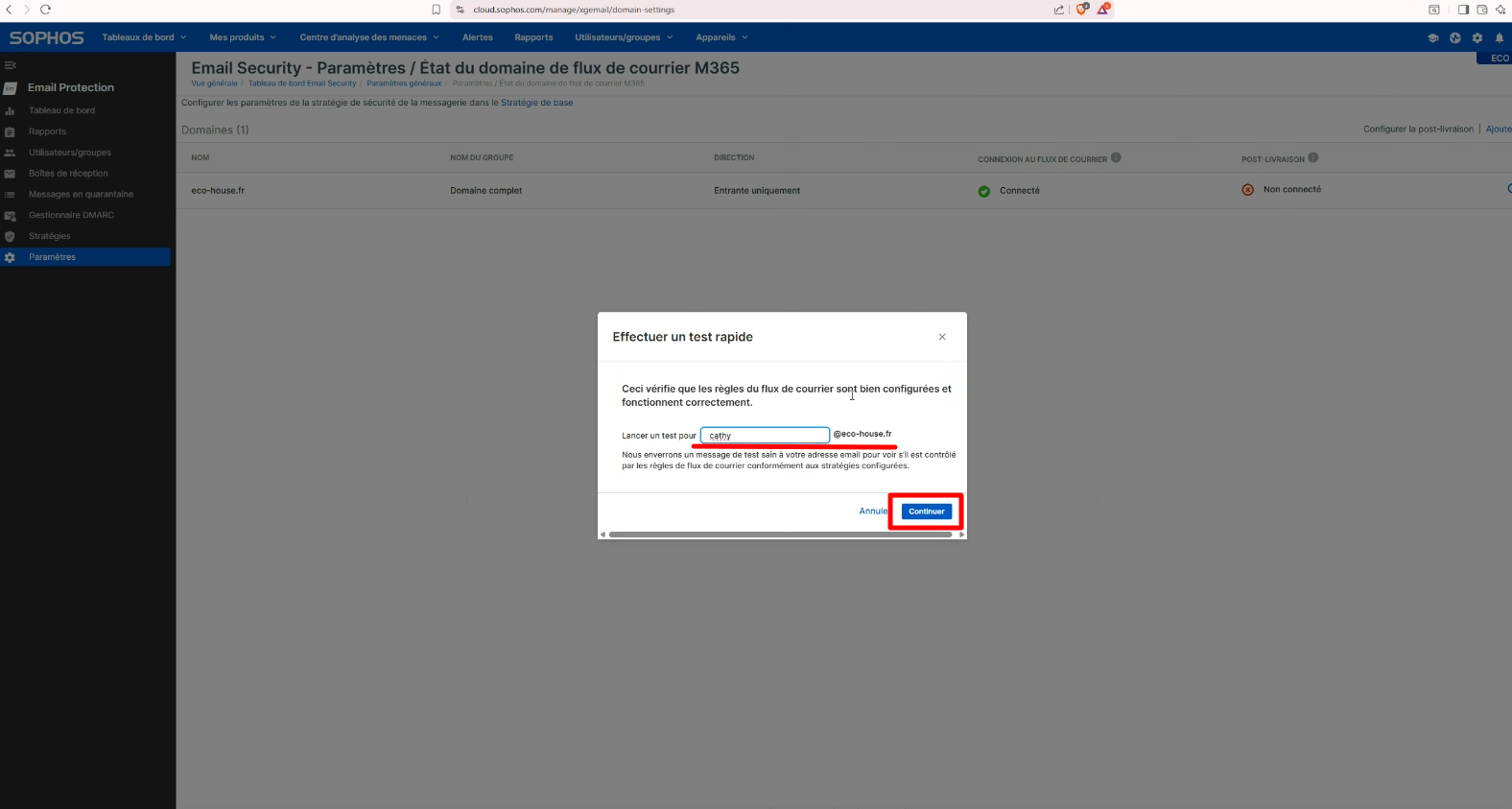1512x809 pixels.
Task: Select Paramètres in the sidebar
Action: pos(85,257)
